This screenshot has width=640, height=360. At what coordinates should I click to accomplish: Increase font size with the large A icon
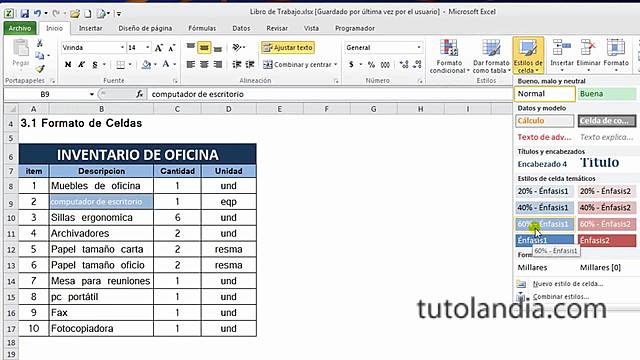coord(158,48)
